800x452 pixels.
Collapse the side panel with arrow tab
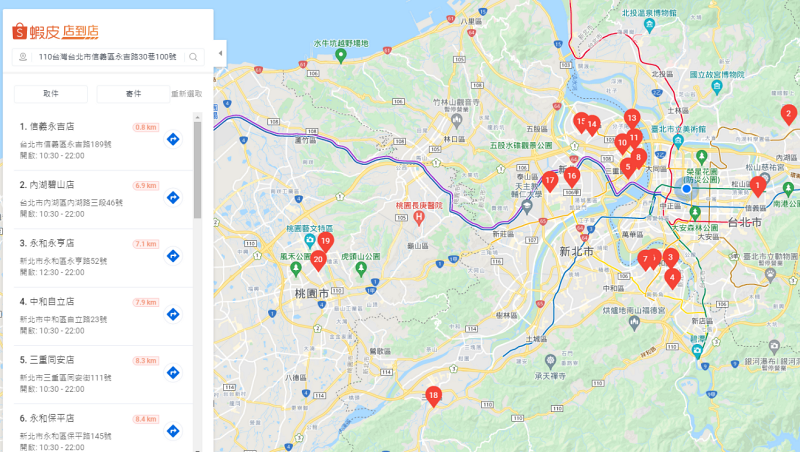pos(220,53)
